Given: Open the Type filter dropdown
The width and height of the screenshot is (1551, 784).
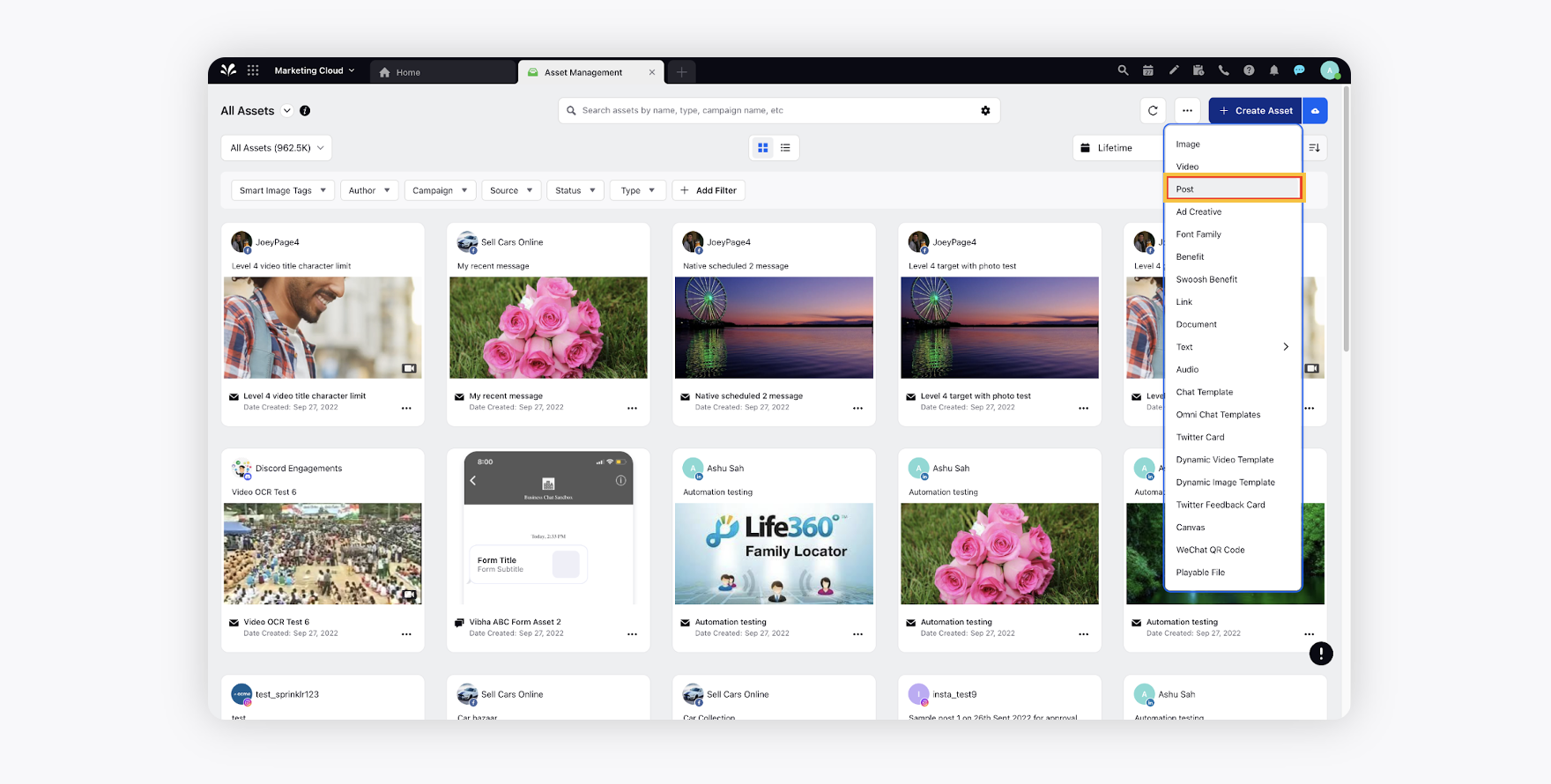Looking at the screenshot, I should pyautogui.click(x=638, y=190).
